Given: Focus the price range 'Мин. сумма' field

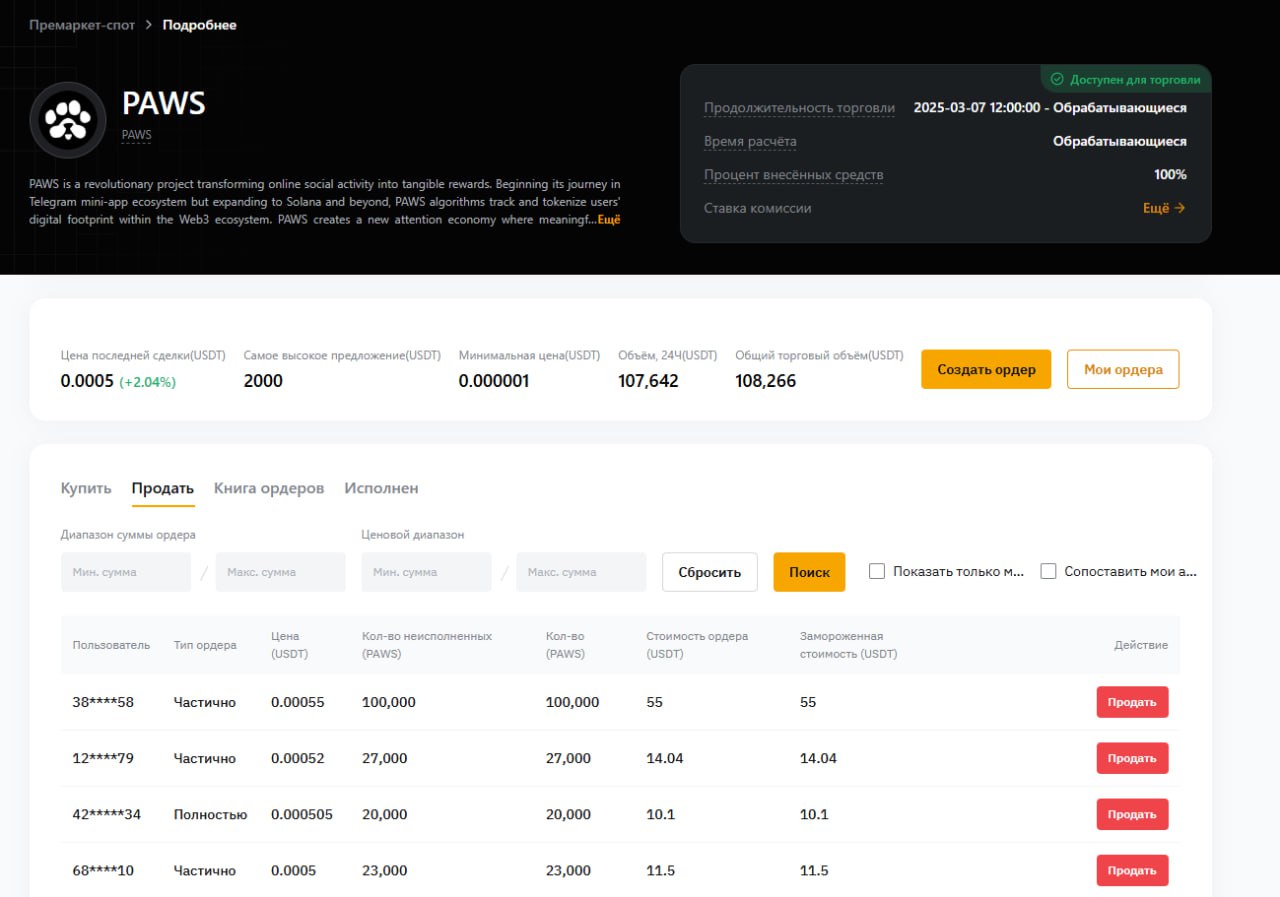Looking at the screenshot, I should pos(426,572).
